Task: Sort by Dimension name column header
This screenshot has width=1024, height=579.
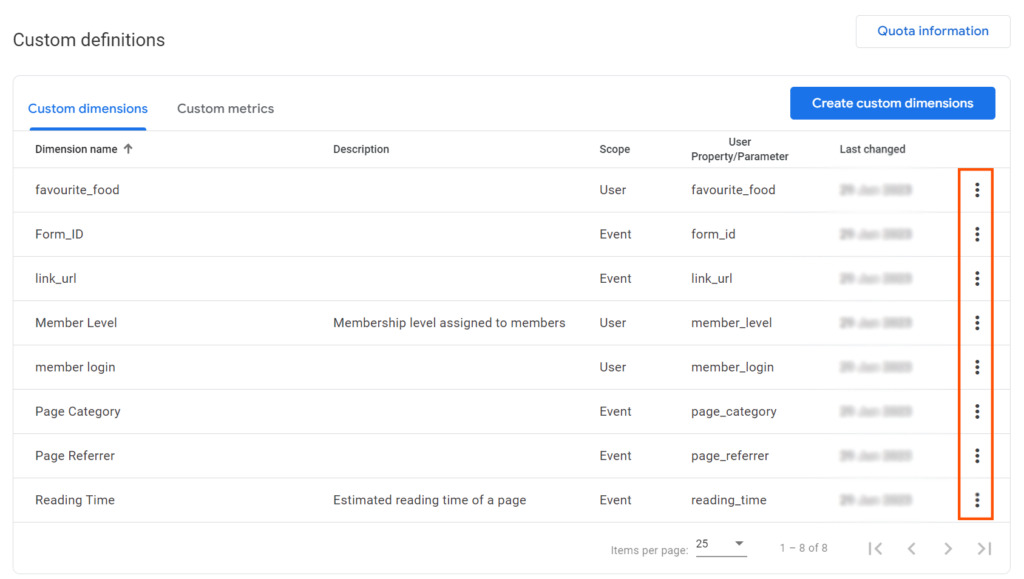Action: click(76, 149)
